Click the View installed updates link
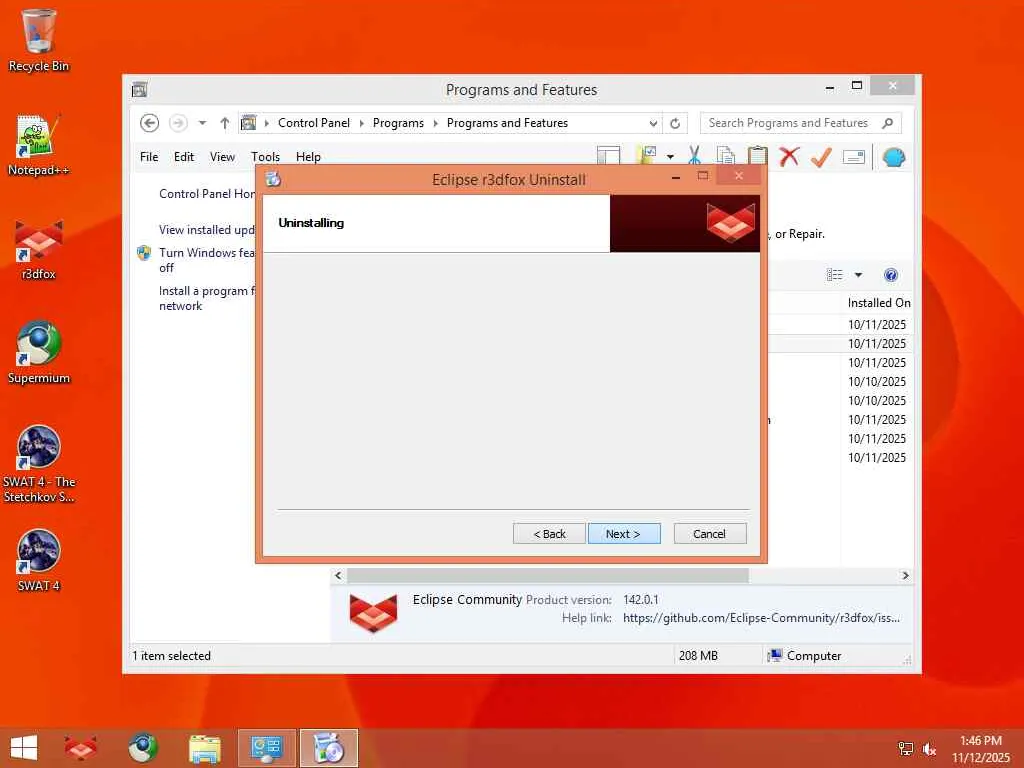 point(206,230)
